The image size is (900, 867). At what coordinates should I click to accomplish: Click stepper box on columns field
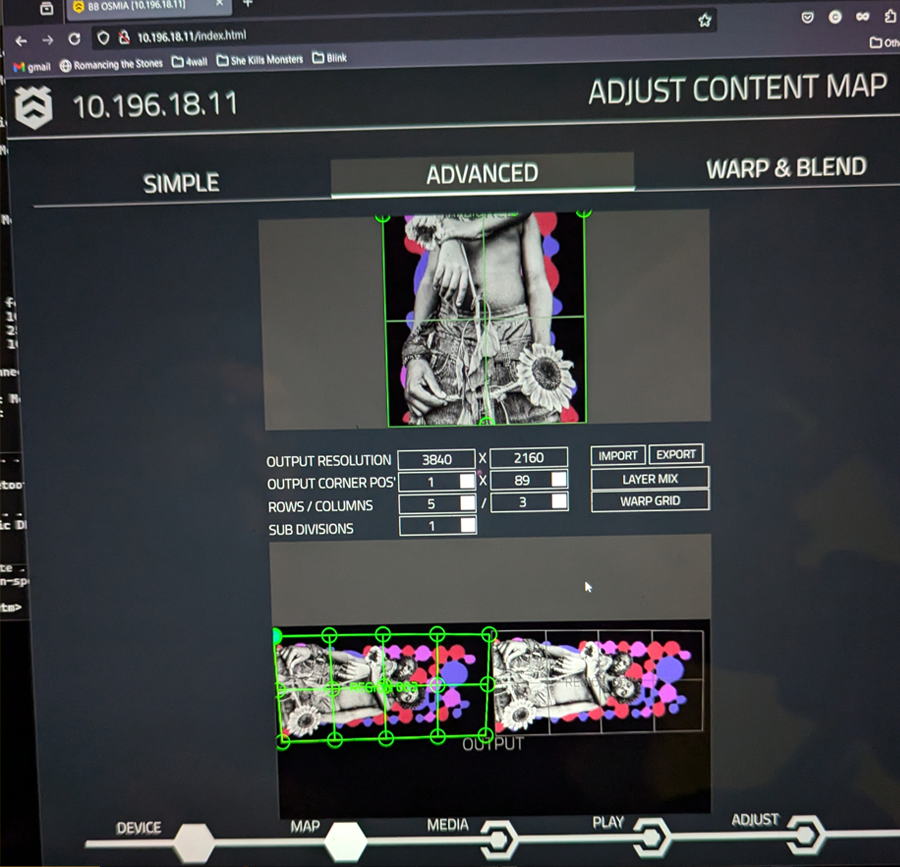point(558,501)
